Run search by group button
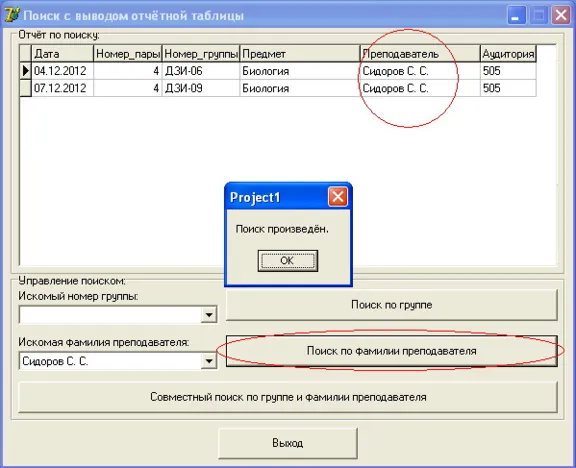The image size is (576, 468). [392, 305]
